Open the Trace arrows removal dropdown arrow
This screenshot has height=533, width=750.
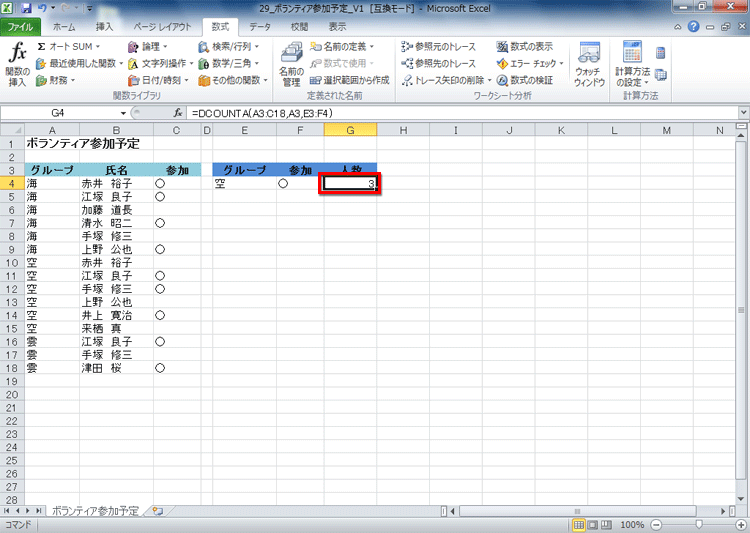(x=489, y=80)
